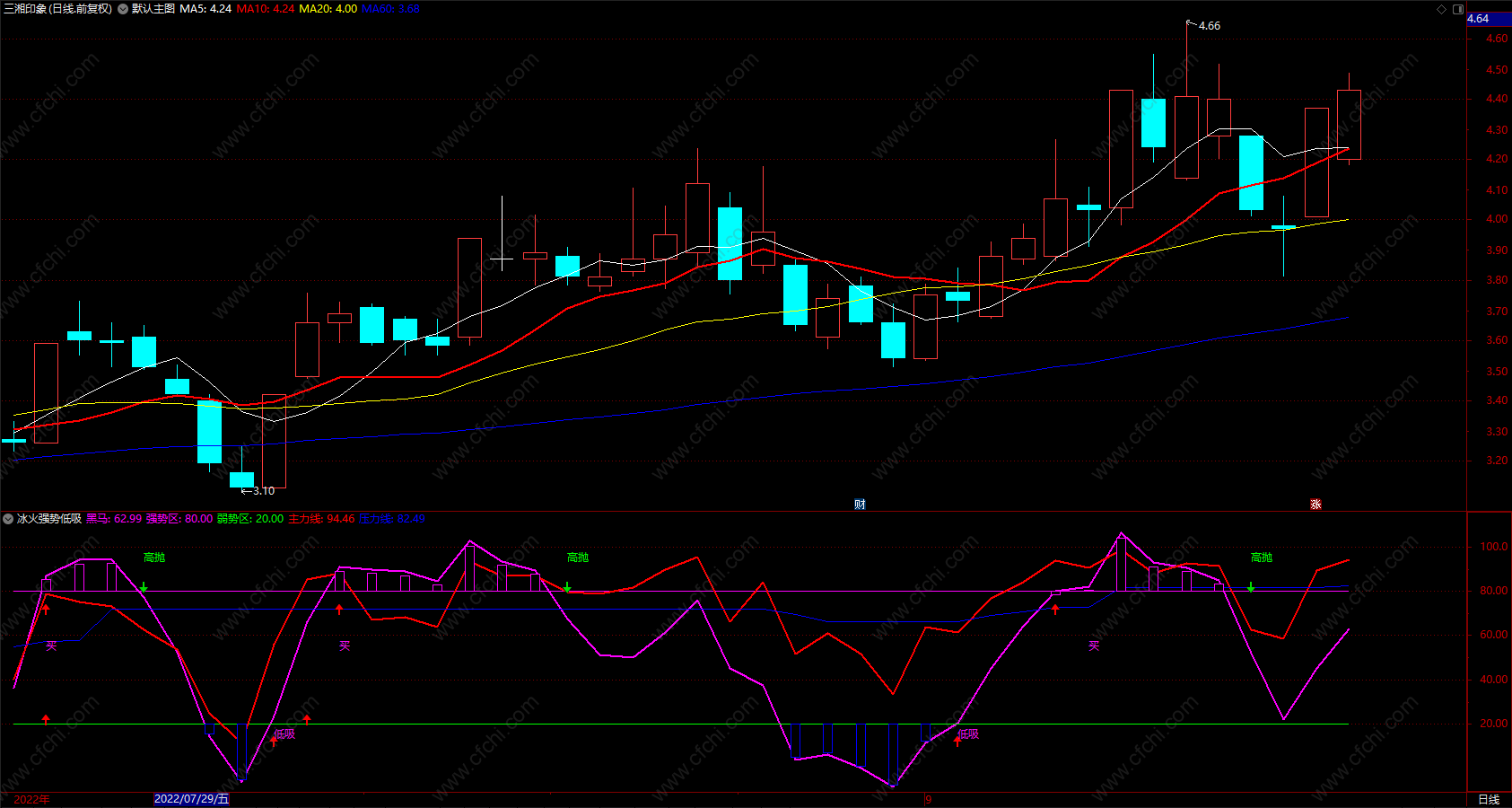Click the MA20: 4.00 legend value

point(328,9)
